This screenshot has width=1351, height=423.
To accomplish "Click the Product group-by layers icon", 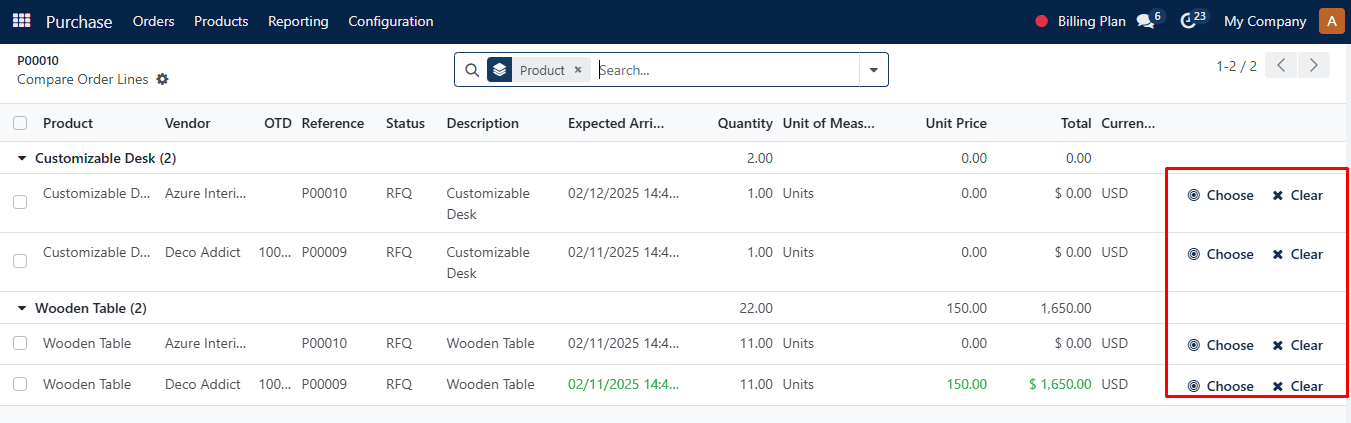I will tap(500, 70).
